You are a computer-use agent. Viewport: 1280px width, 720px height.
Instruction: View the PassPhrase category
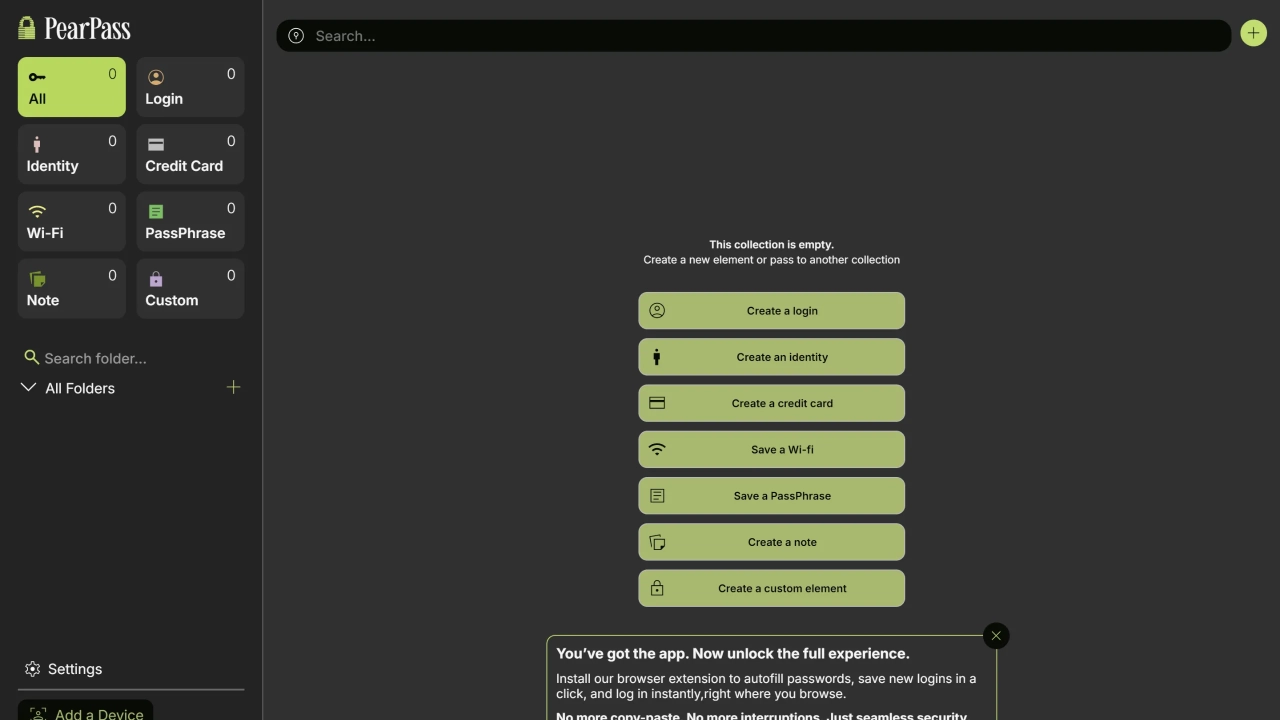[x=190, y=221]
